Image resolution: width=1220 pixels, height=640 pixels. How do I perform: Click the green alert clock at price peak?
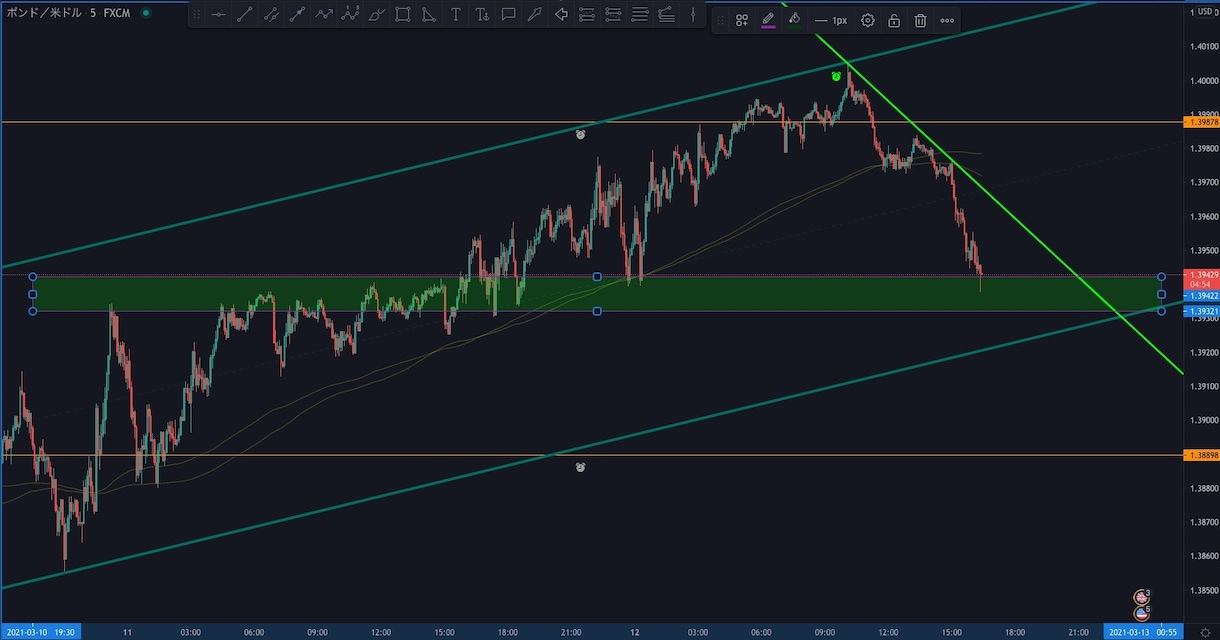[836, 76]
